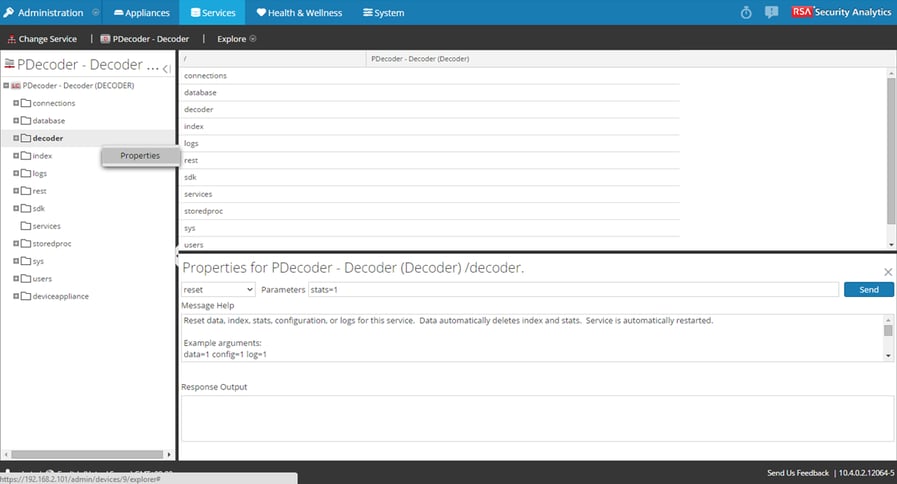Expand the deviceappliance folder
The width and height of the screenshot is (897, 484).
[16, 296]
